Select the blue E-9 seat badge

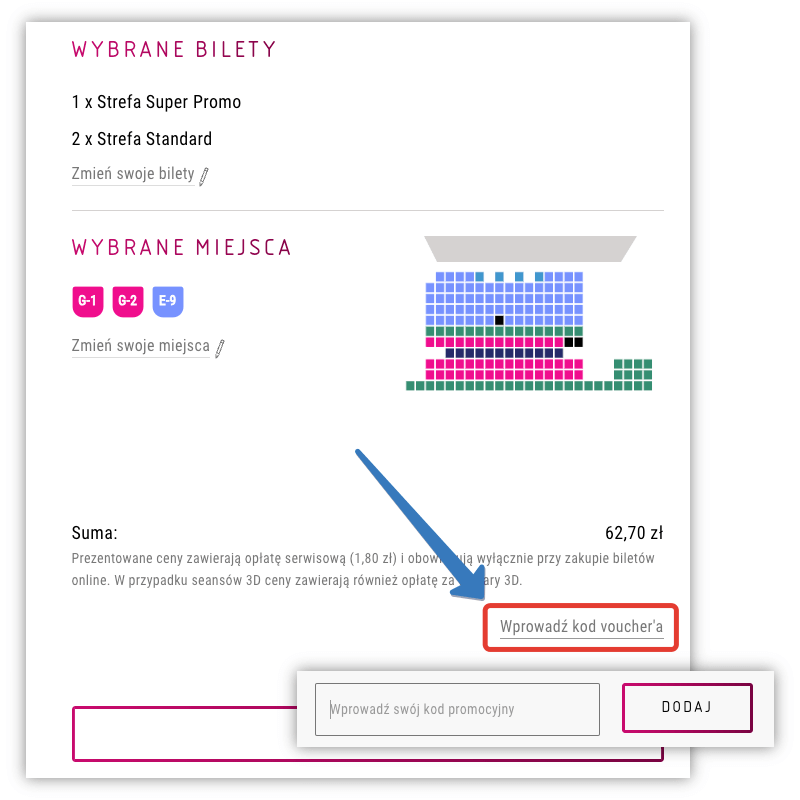pos(167,301)
